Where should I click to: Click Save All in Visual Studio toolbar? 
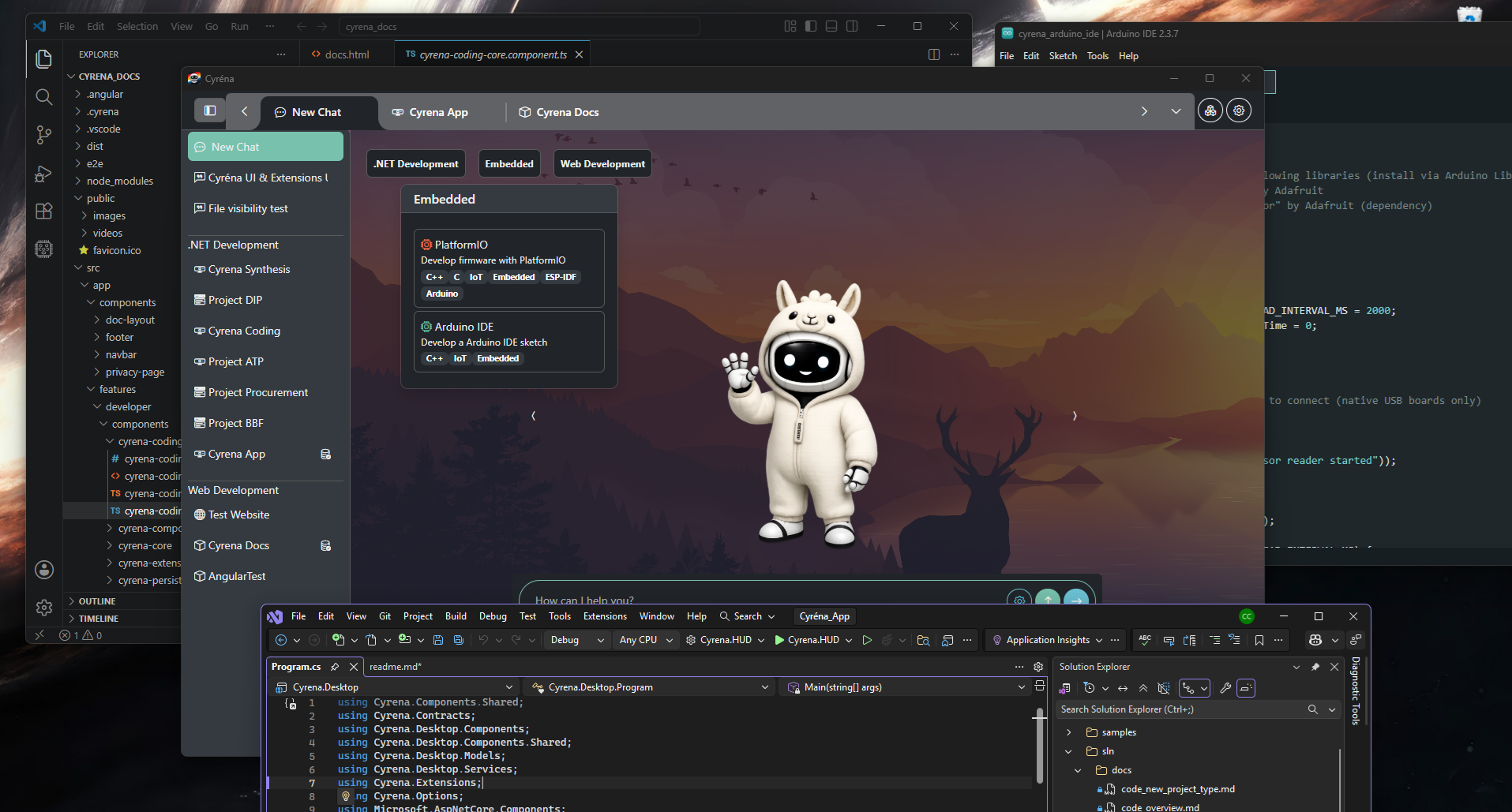[x=459, y=640]
